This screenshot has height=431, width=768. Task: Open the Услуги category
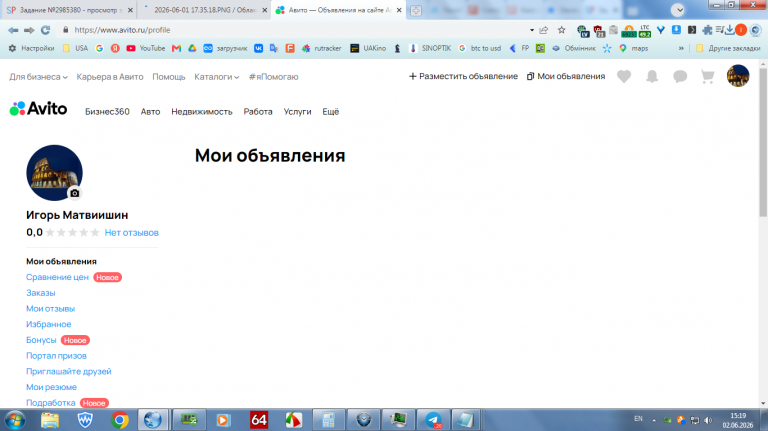point(297,112)
